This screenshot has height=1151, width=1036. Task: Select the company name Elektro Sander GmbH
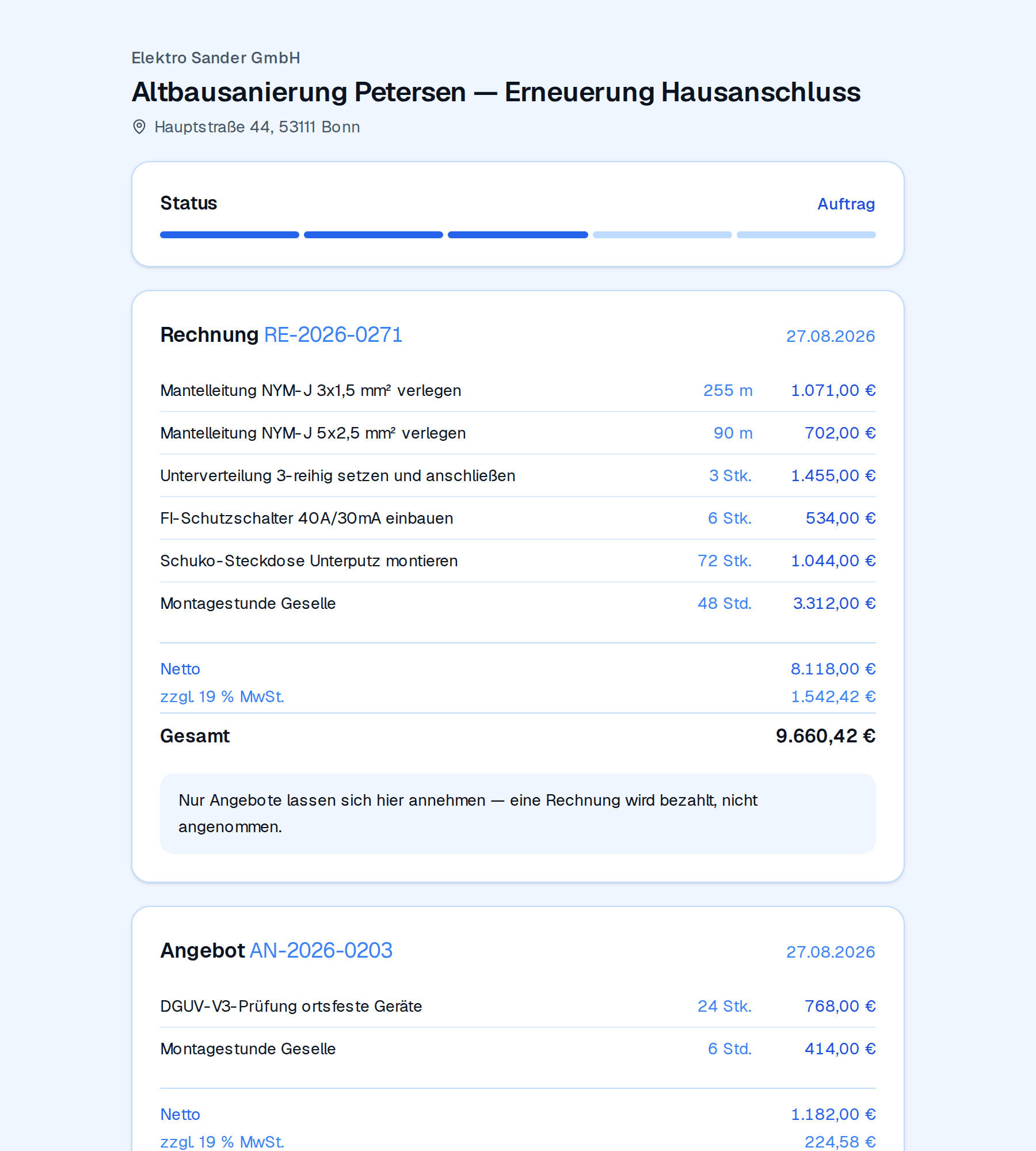click(x=216, y=58)
